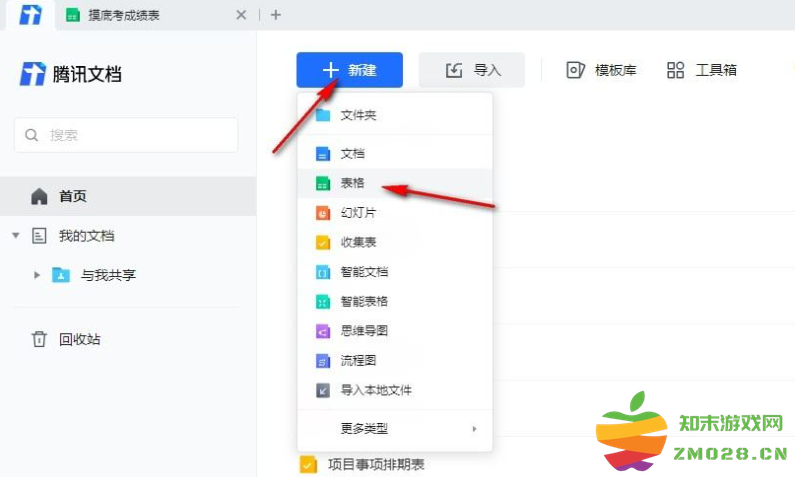Screen dimensions: 795x477
Task: Click the 导入 (Import) button
Action: 471,70
